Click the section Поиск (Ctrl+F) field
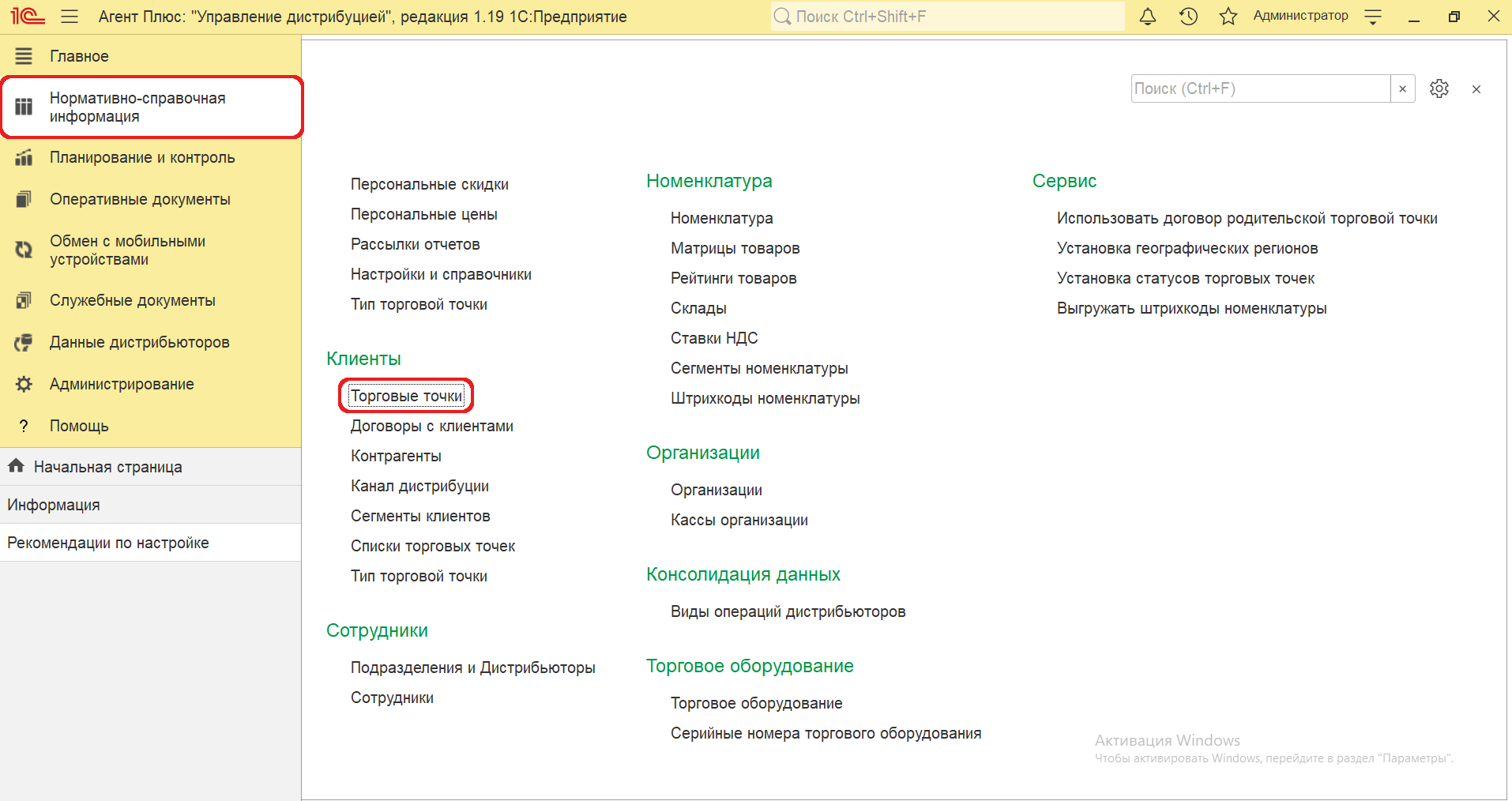Screen dimensions: 1512x801 pos(1260,88)
